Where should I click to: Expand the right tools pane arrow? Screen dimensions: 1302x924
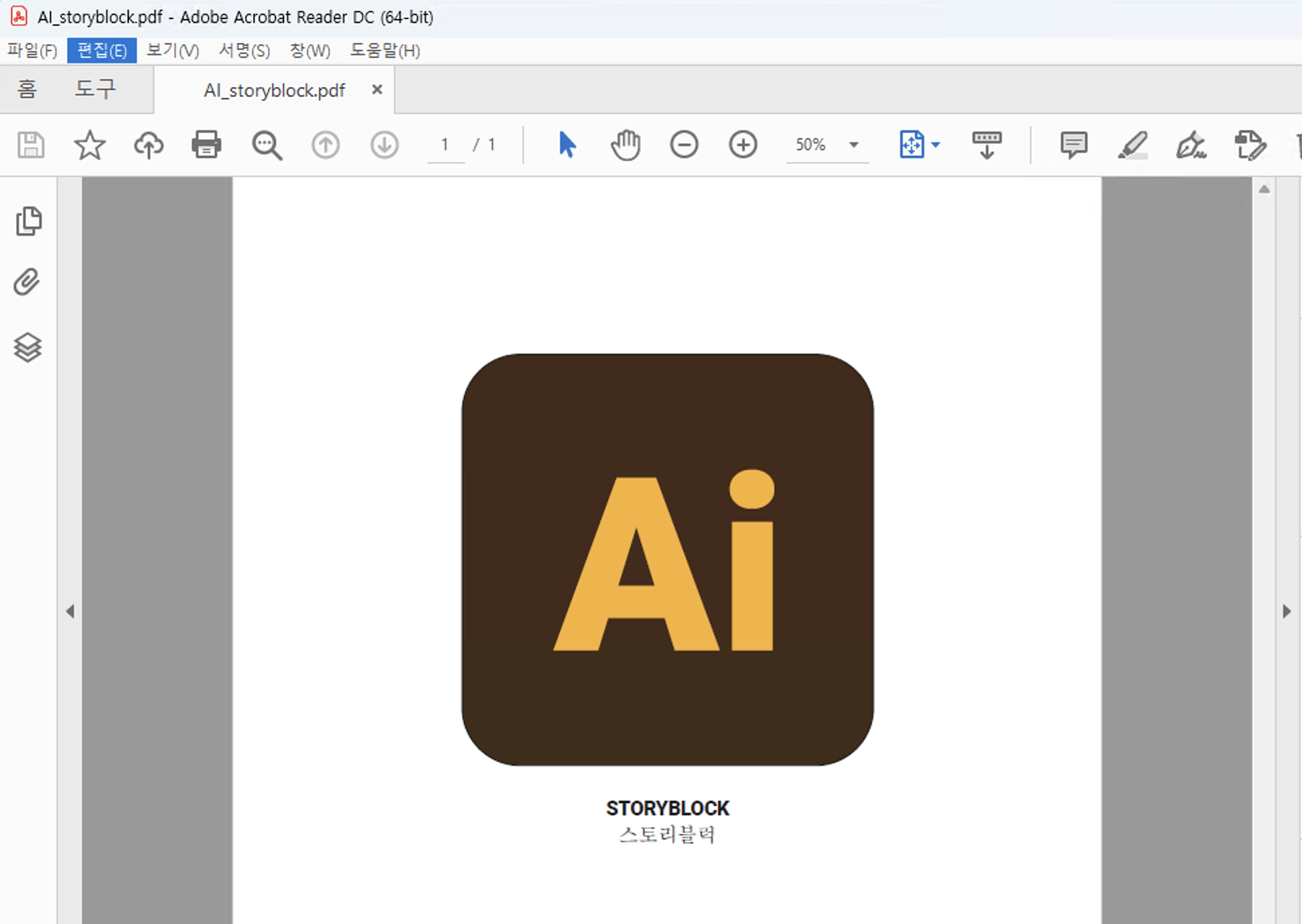1287,611
